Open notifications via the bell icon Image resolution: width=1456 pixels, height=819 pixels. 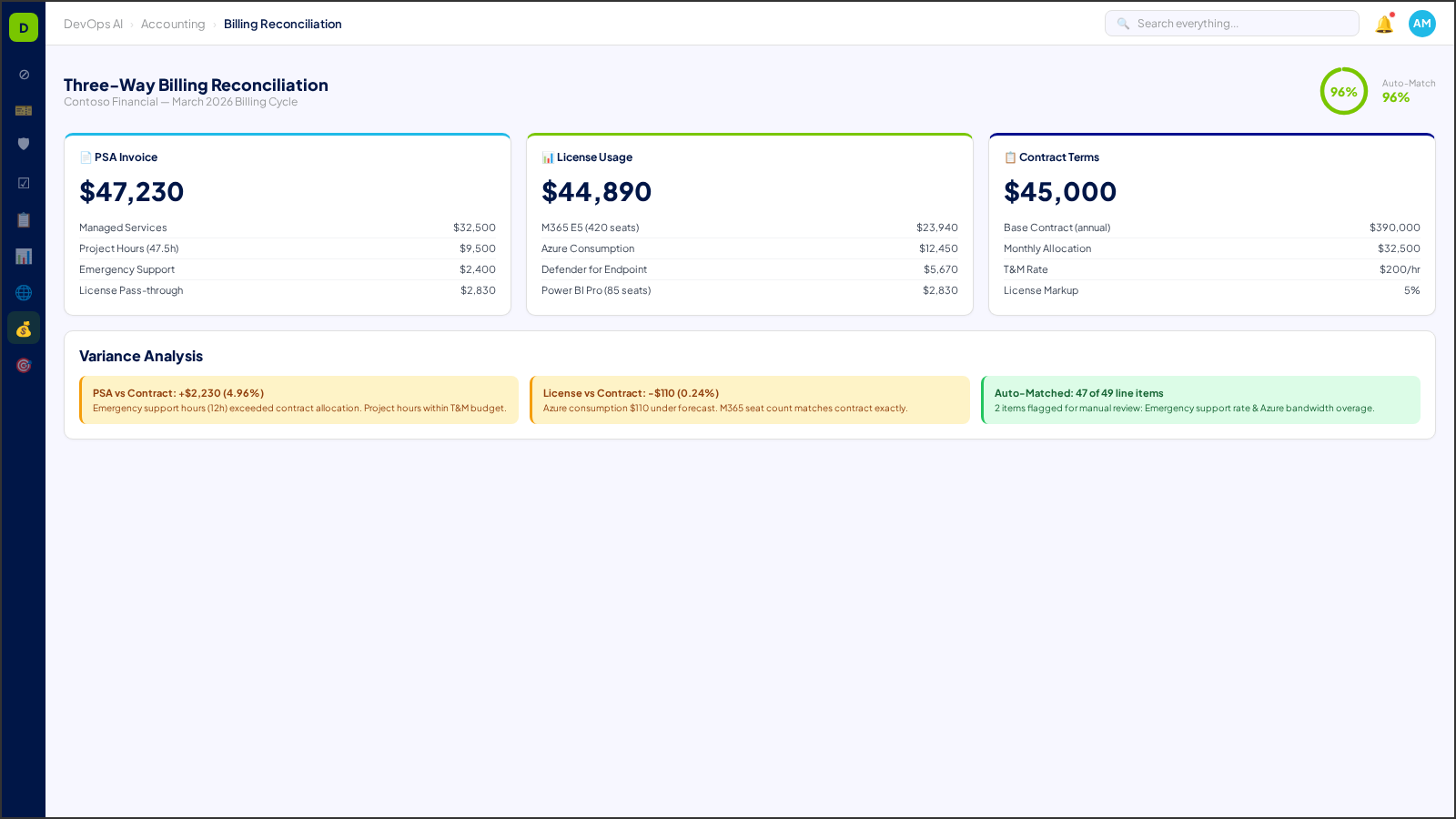1384,24
